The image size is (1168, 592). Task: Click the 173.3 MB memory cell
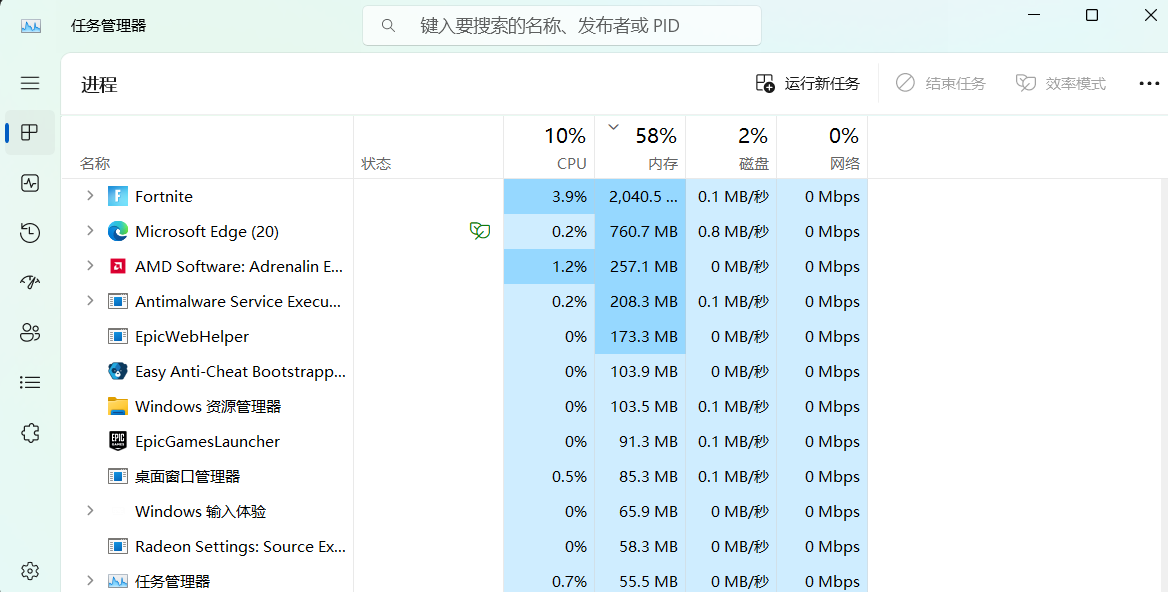(641, 337)
